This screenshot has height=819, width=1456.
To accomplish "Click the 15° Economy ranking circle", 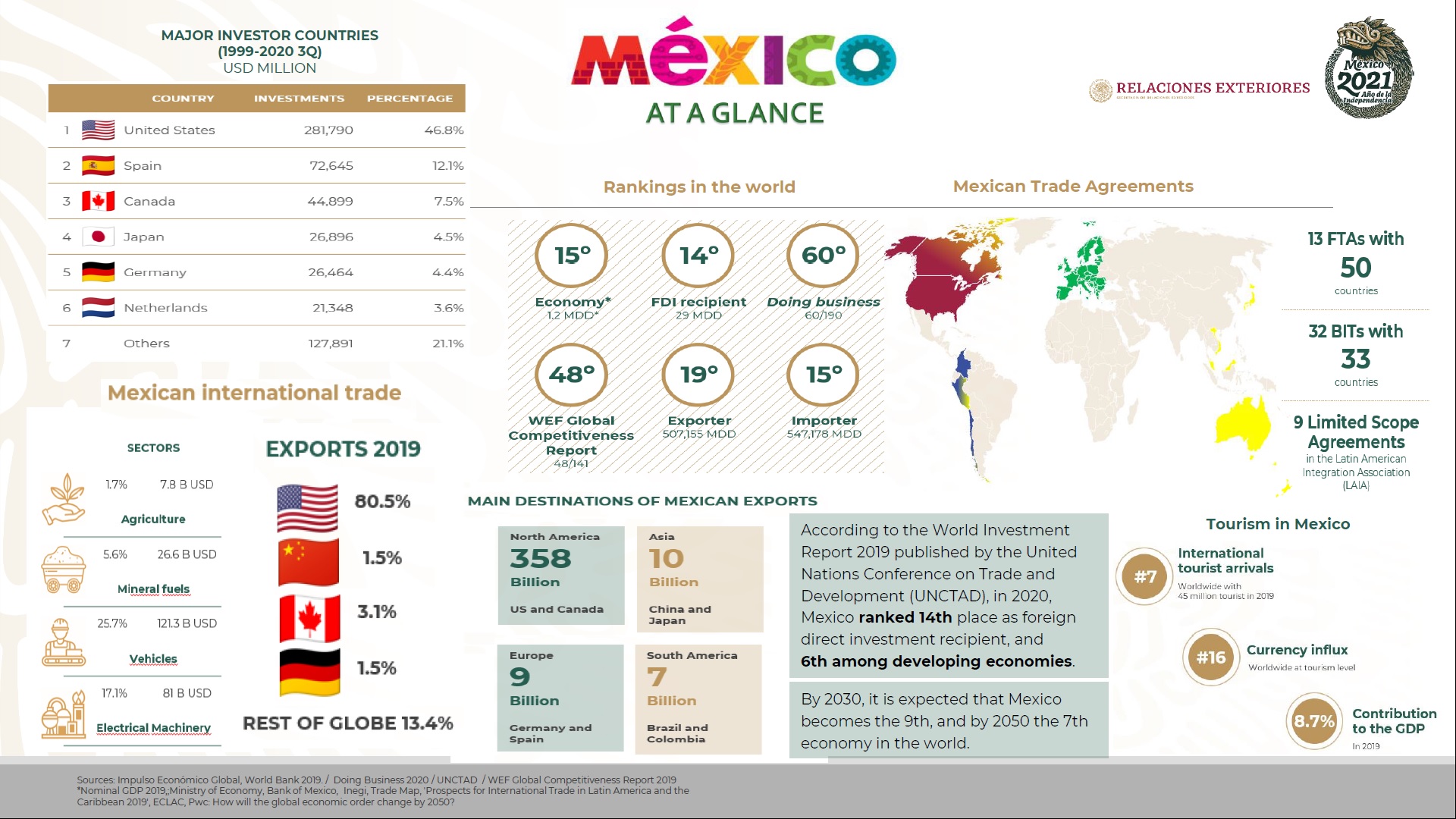I will [x=572, y=256].
